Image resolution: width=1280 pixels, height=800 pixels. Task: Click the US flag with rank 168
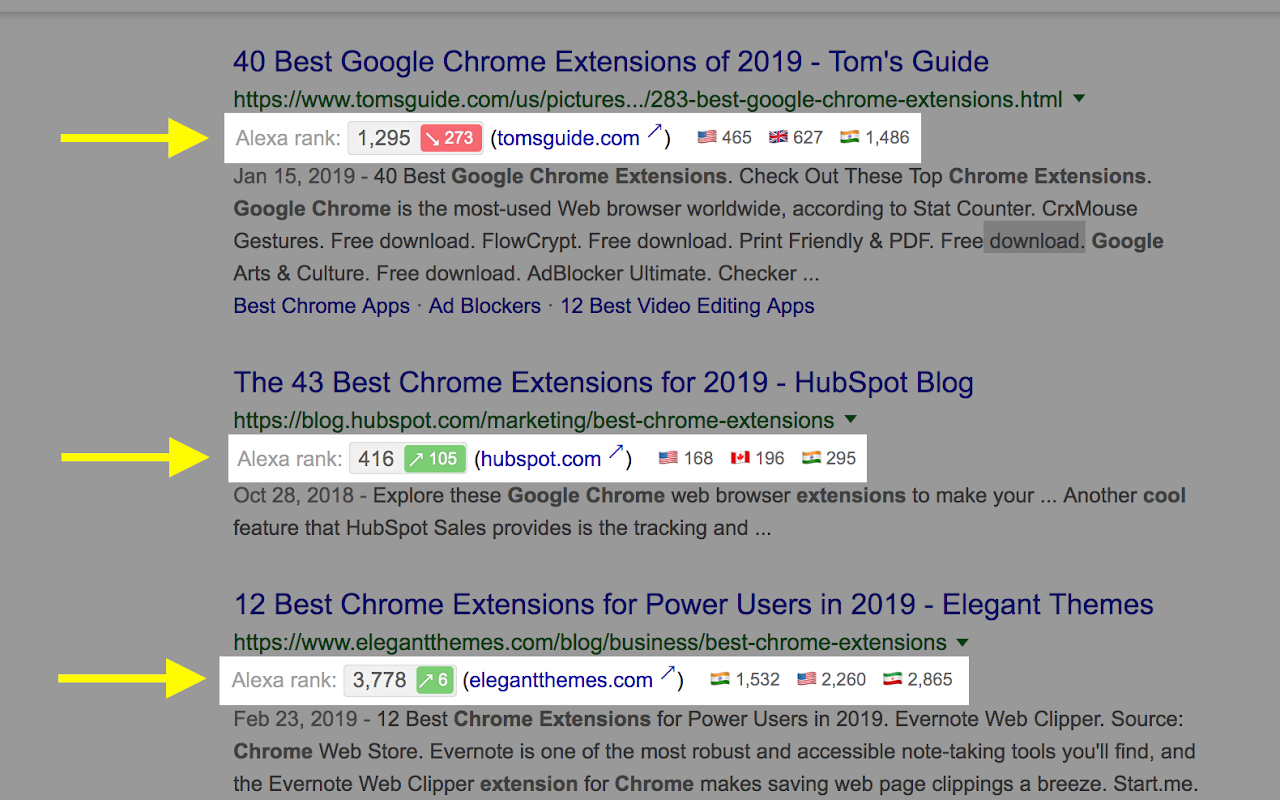pos(668,458)
